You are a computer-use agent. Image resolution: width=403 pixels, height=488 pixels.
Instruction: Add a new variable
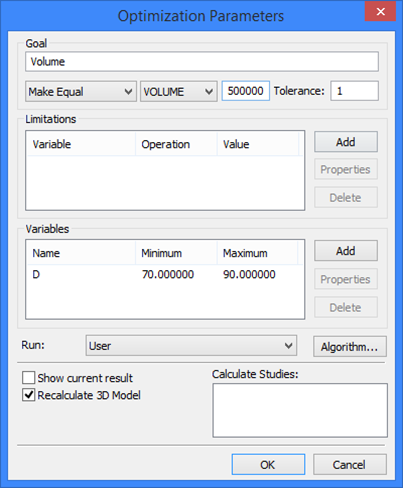[346, 251]
